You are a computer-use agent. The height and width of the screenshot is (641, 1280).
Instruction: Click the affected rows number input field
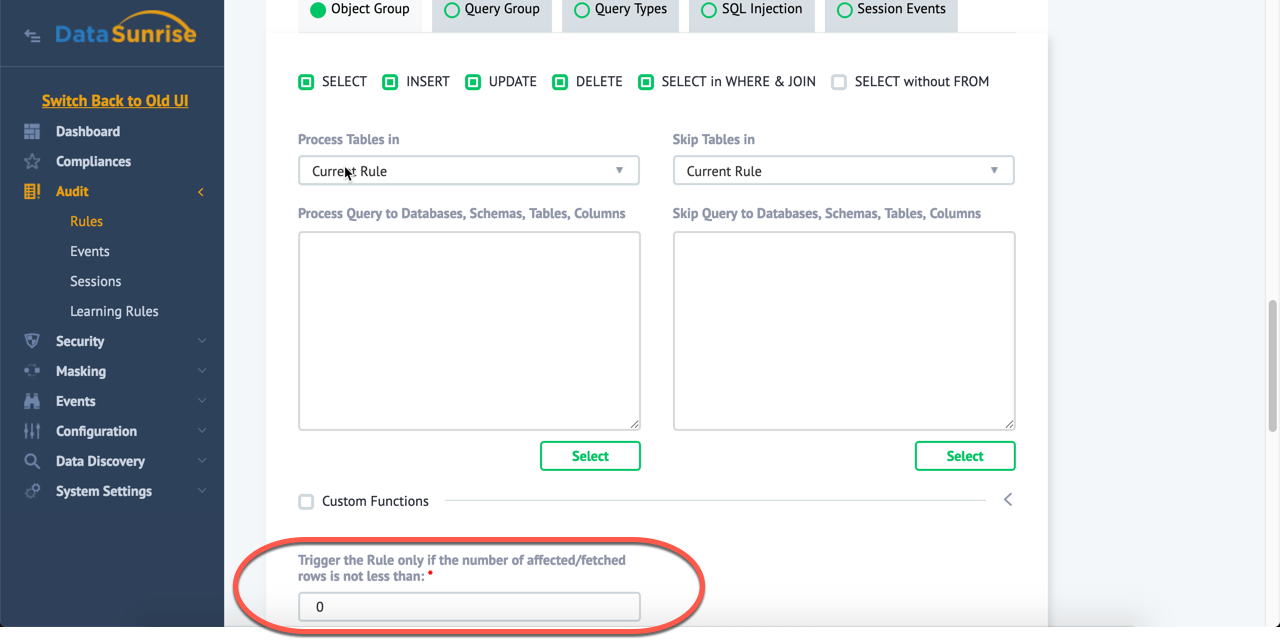[x=468, y=606]
